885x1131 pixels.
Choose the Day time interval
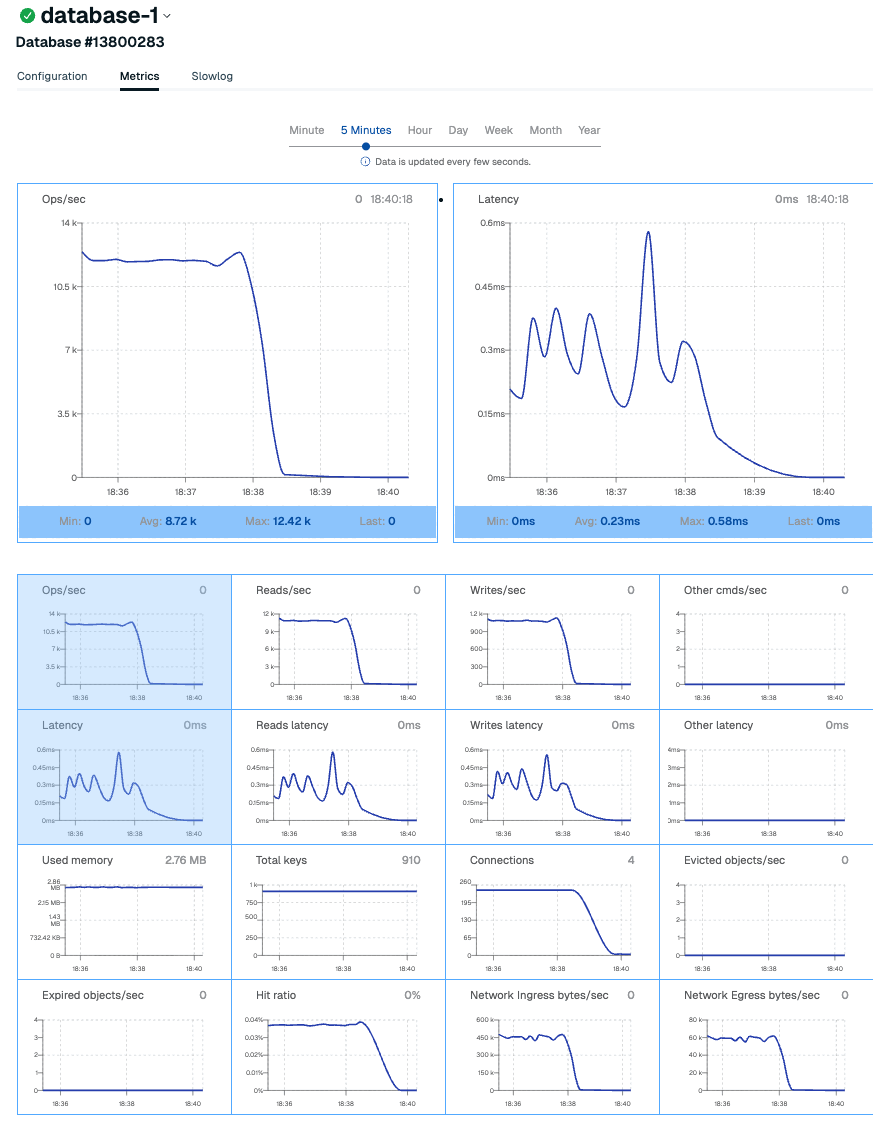click(458, 130)
